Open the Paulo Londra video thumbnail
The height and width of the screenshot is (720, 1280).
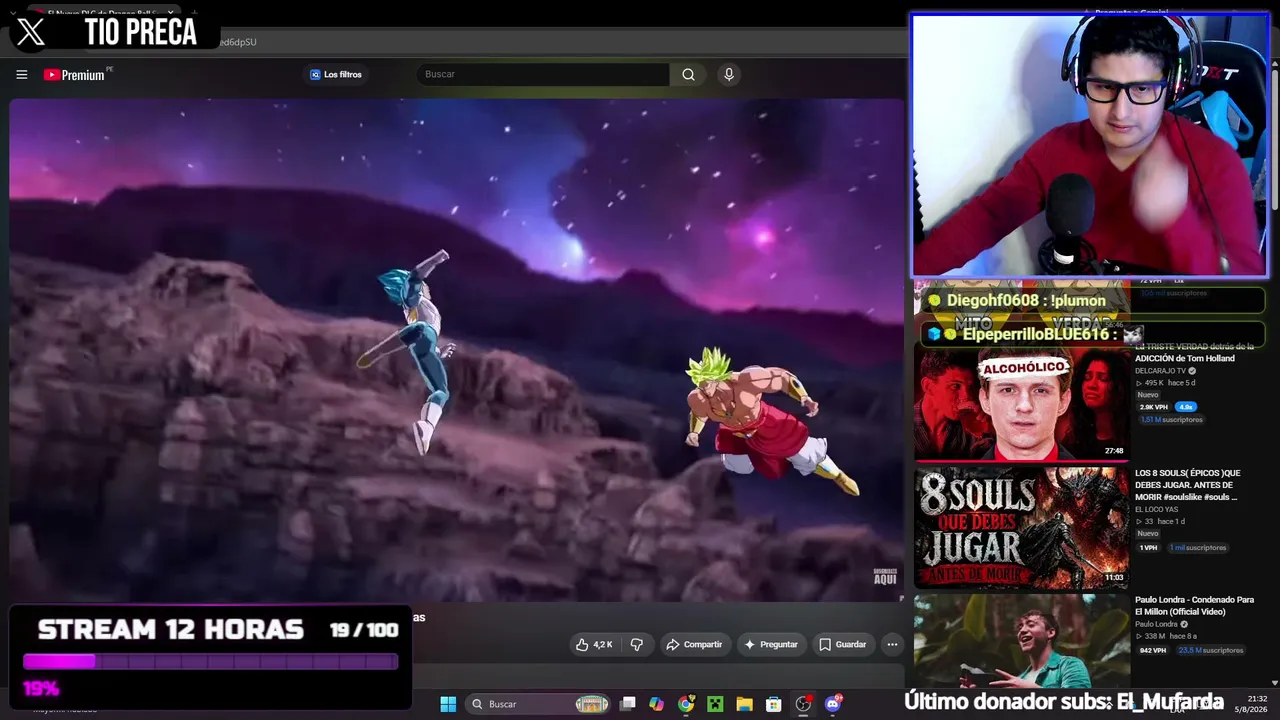coord(1021,641)
